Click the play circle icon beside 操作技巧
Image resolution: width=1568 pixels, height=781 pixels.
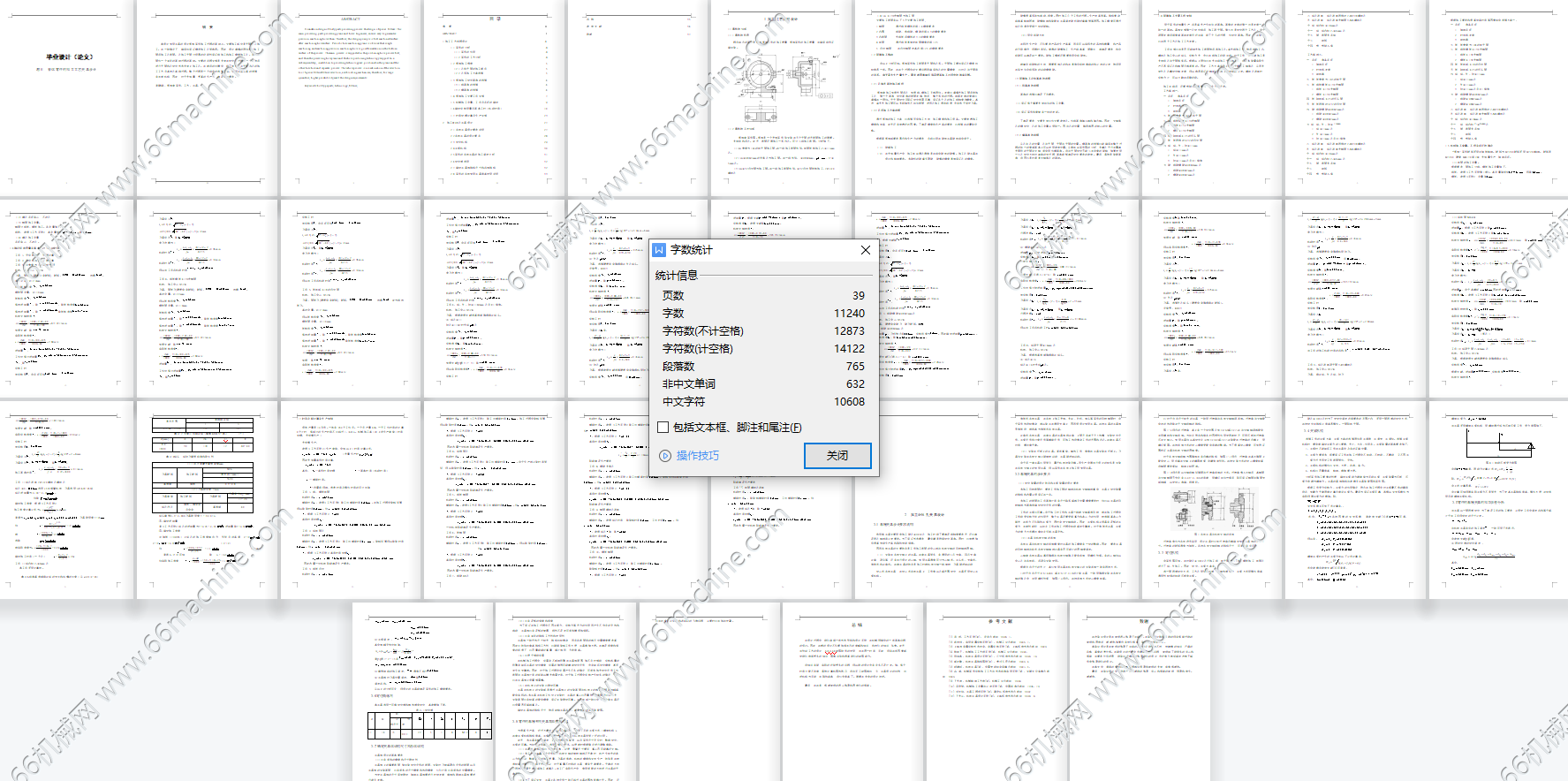(x=665, y=456)
